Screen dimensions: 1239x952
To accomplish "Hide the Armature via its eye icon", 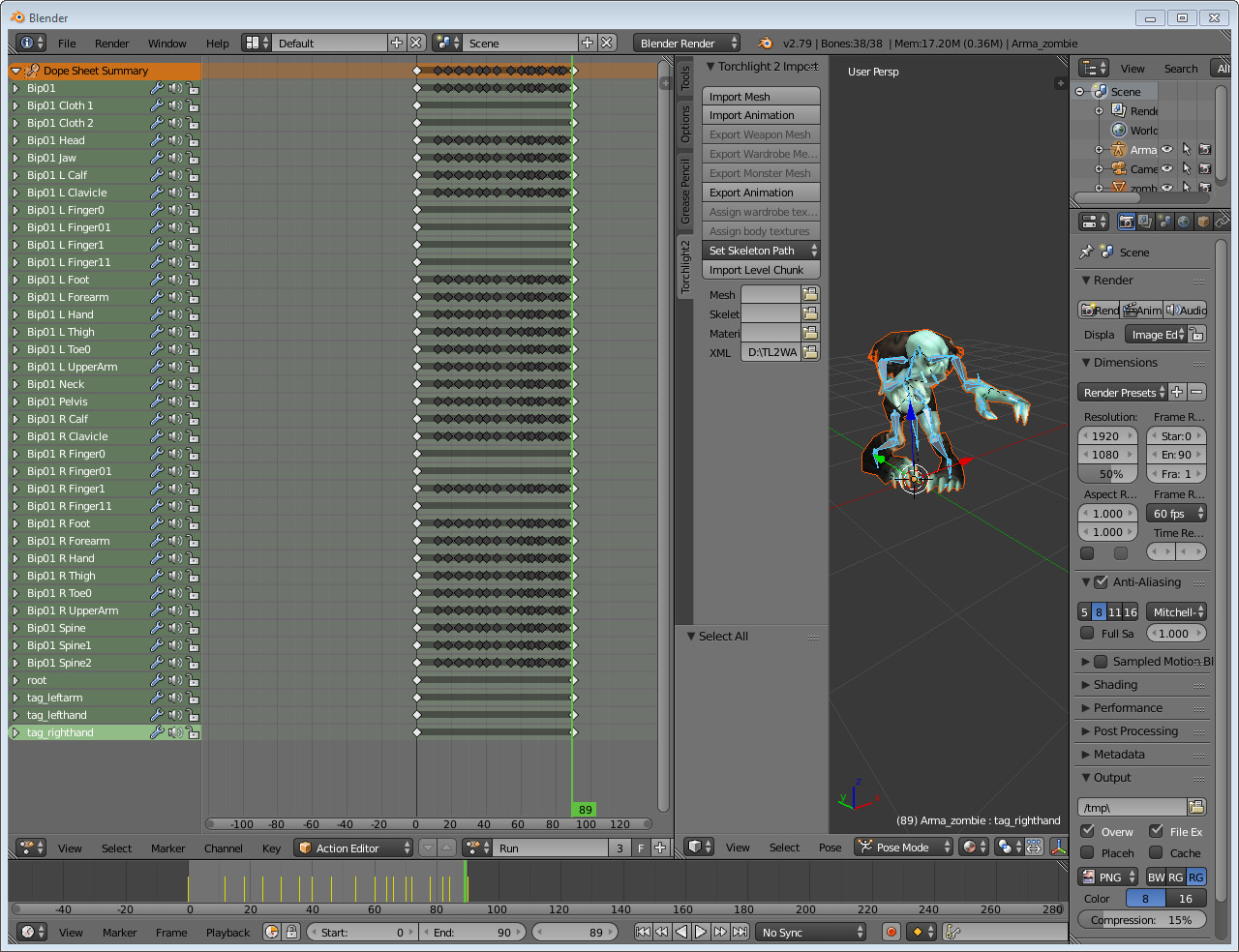I will [x=1167, y=150].
